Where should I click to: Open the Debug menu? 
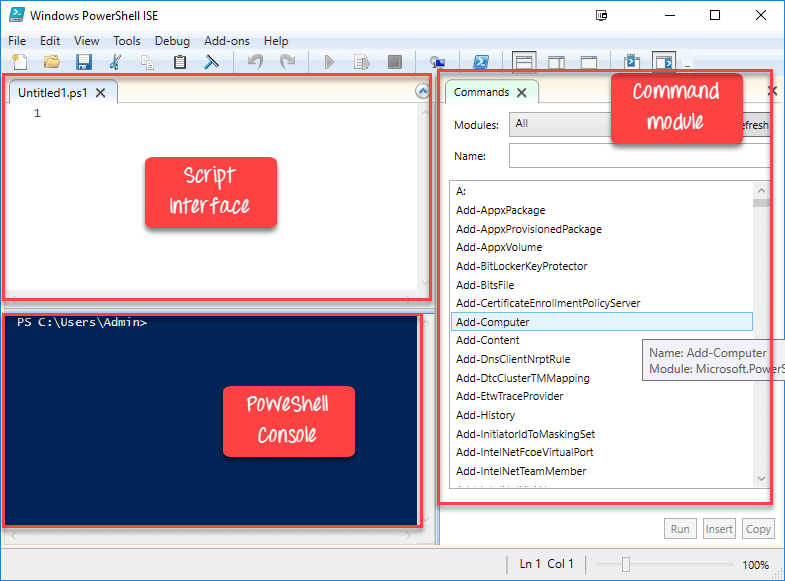pos(172,41)
